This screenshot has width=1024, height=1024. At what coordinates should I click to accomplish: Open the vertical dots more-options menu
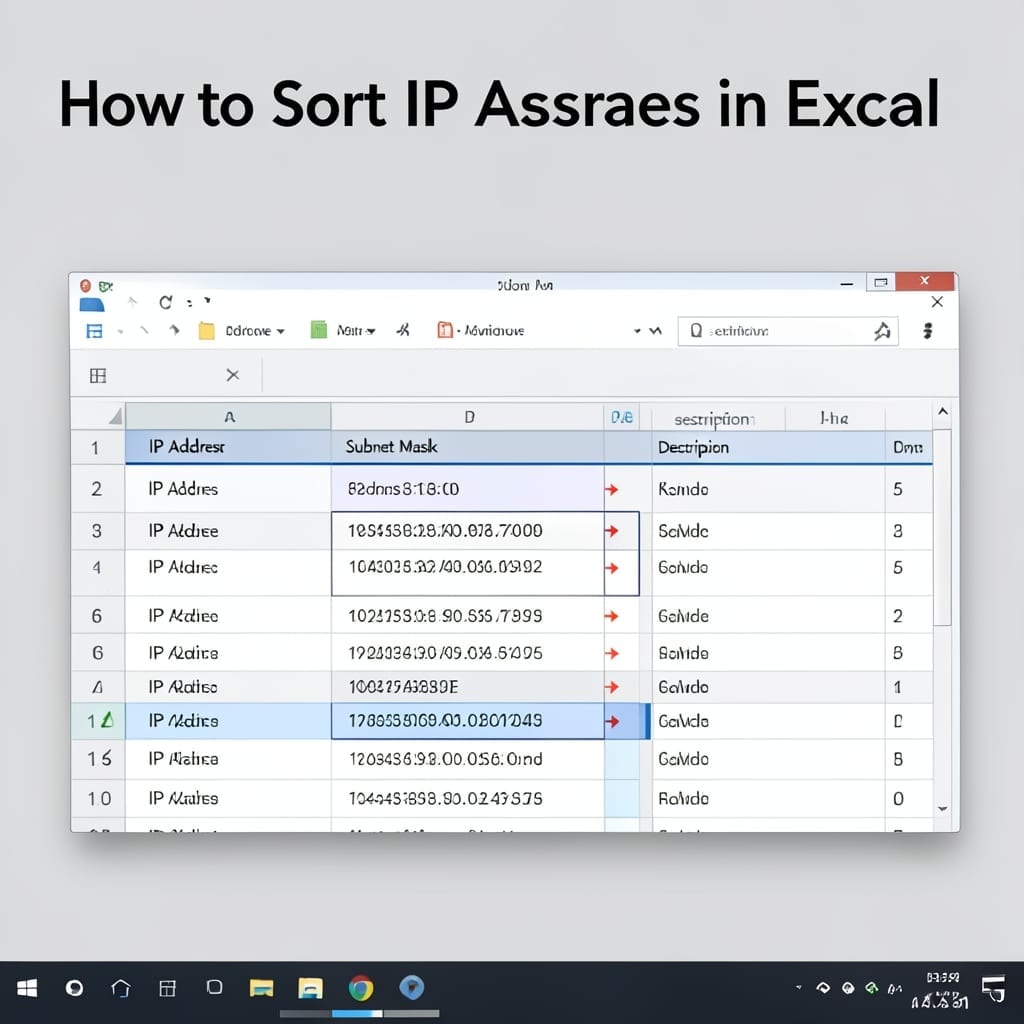pyautogui.click(x=927, y=331)
